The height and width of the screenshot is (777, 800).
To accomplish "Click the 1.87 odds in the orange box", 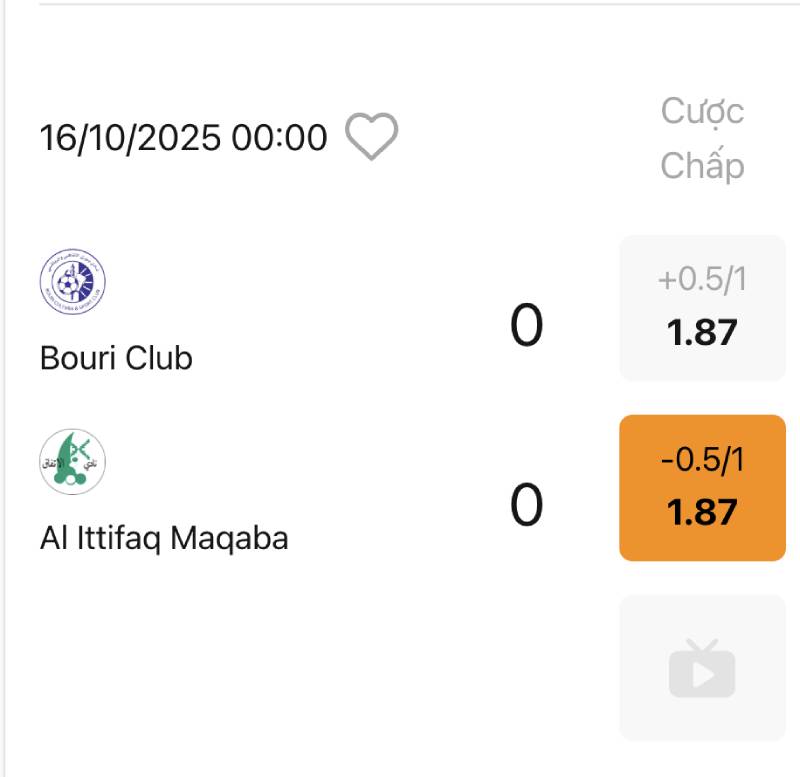I will click(702, 512).
